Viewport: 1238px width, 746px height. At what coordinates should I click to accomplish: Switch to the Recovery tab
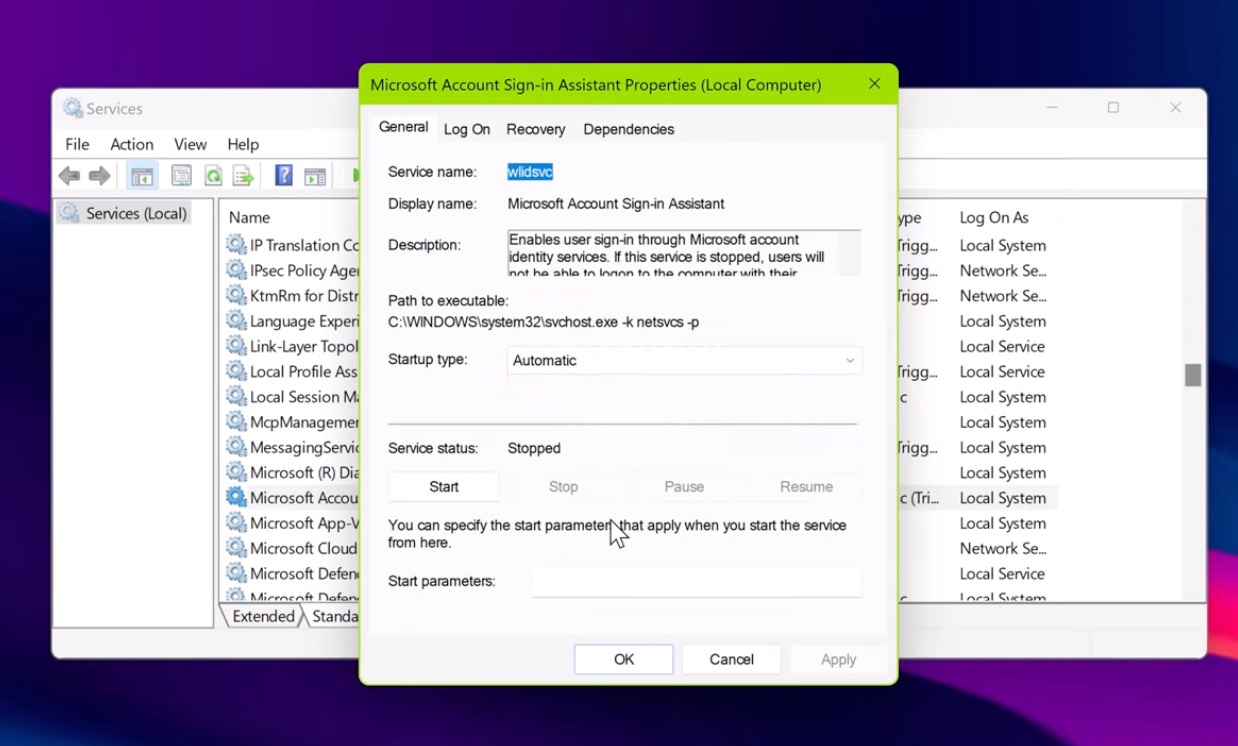click(x=535, y=129)
